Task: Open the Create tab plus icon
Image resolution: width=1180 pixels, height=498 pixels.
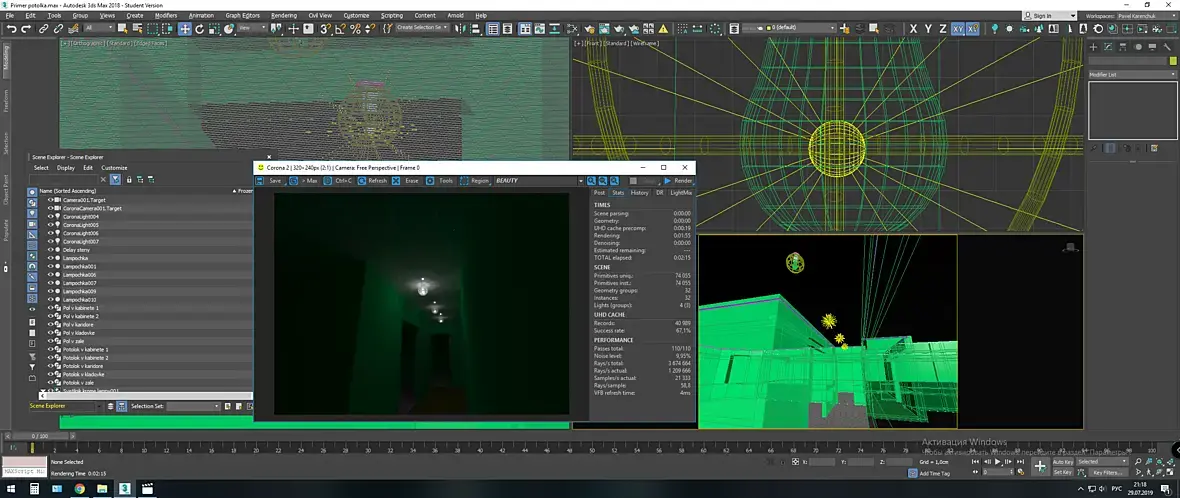Action: pos(1094,47)
